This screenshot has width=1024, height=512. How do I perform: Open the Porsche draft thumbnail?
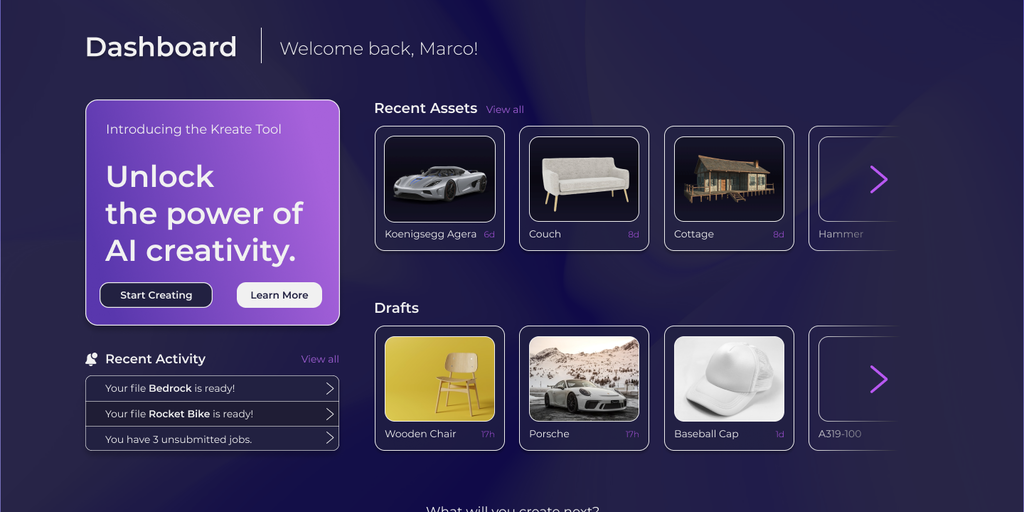pyautogui.click(x=584, y=379)
